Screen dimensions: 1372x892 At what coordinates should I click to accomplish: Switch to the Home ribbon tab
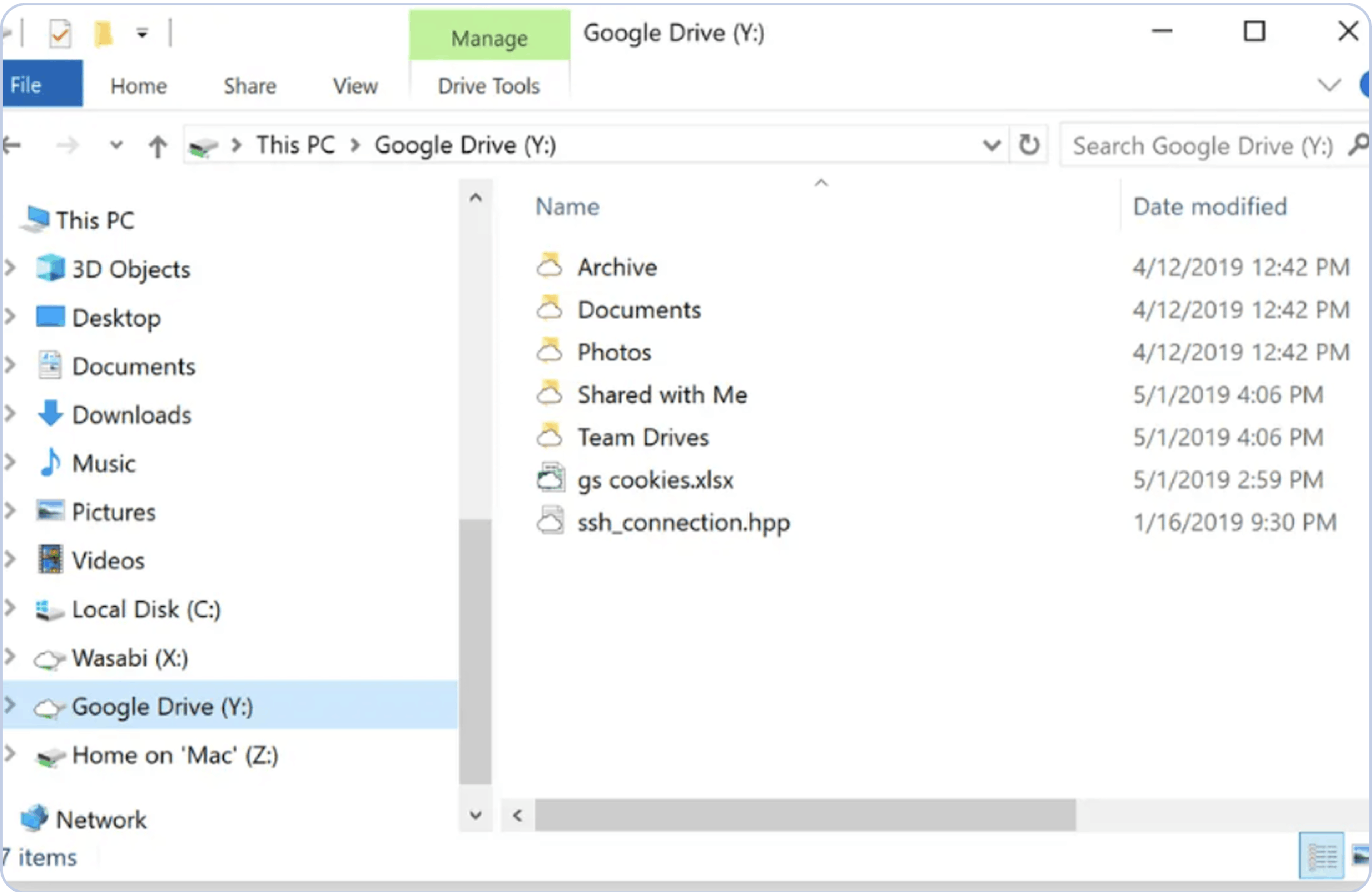[139, 86]
